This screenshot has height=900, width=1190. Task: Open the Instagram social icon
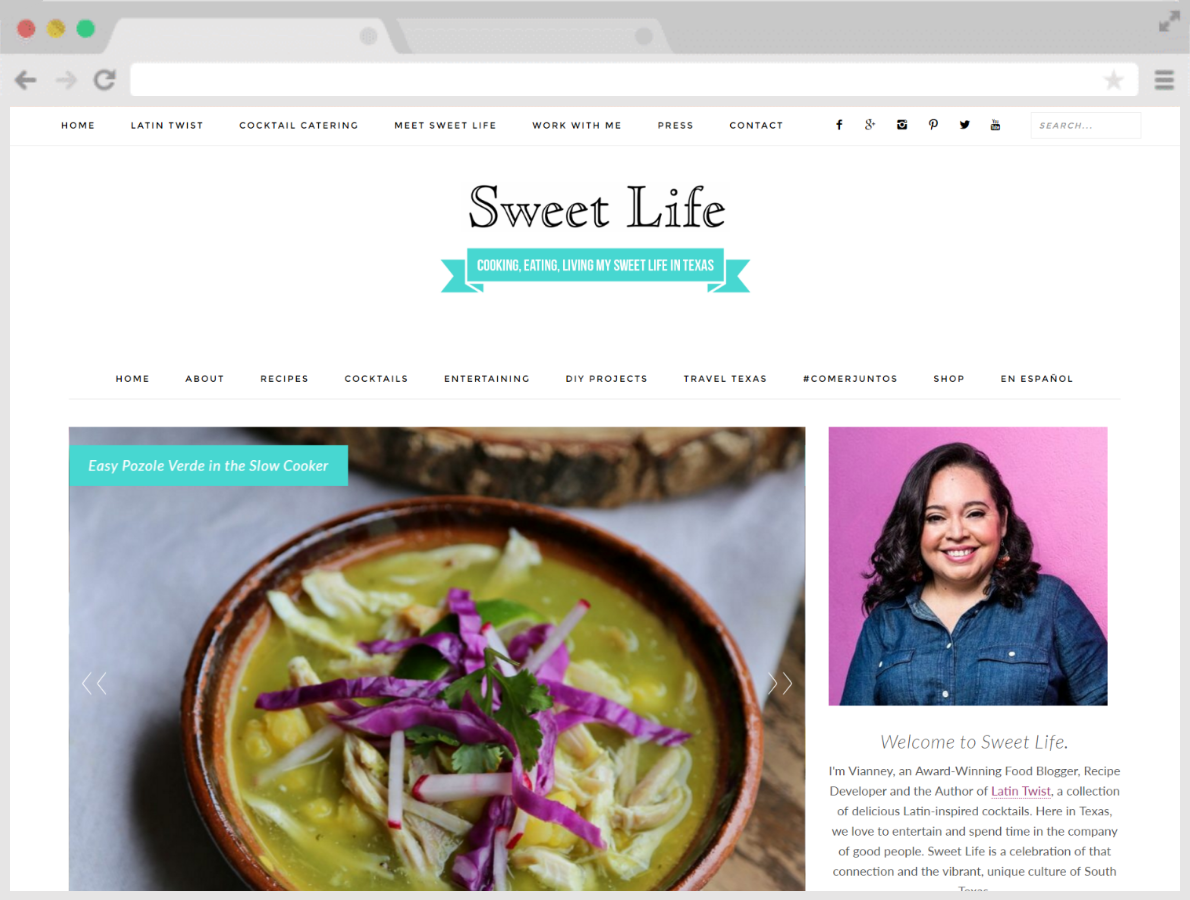tap(902, 125)
